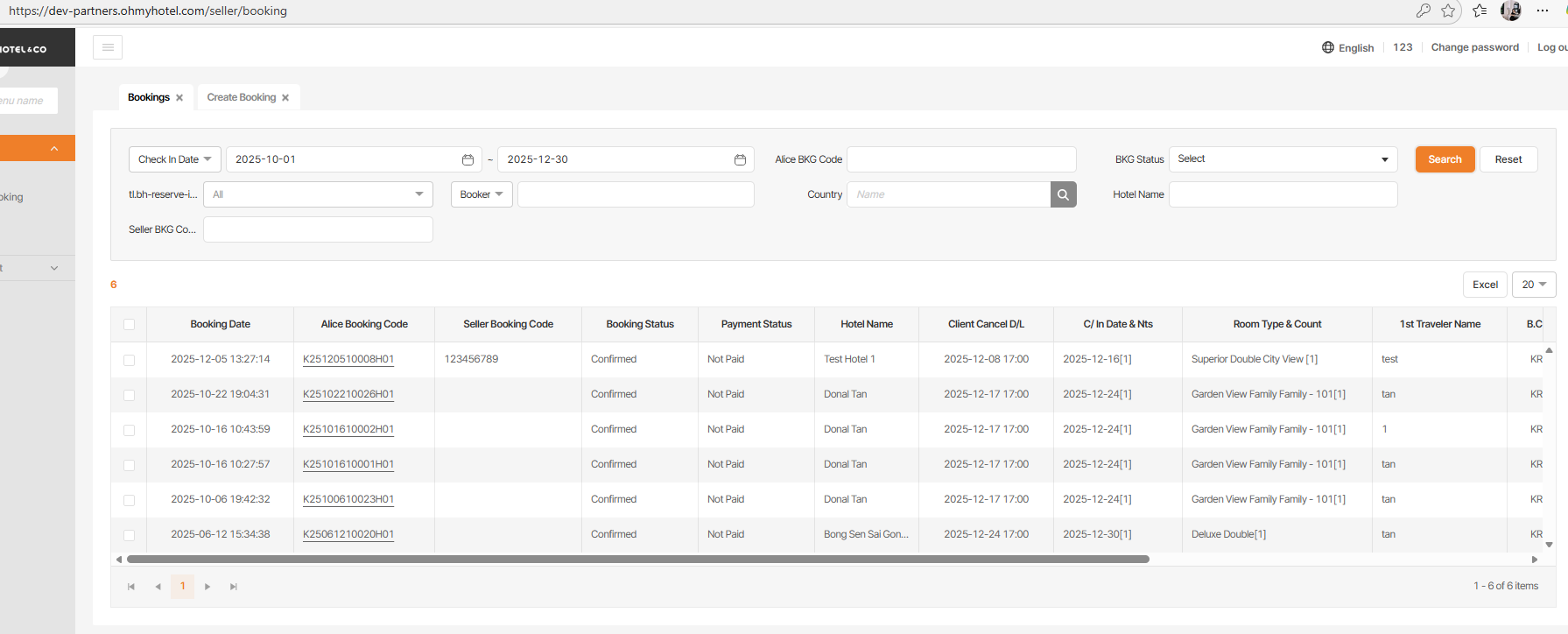Open calendar picker for end date 2025-12-30
This screenshot has height=634, width=1568.
740,159
